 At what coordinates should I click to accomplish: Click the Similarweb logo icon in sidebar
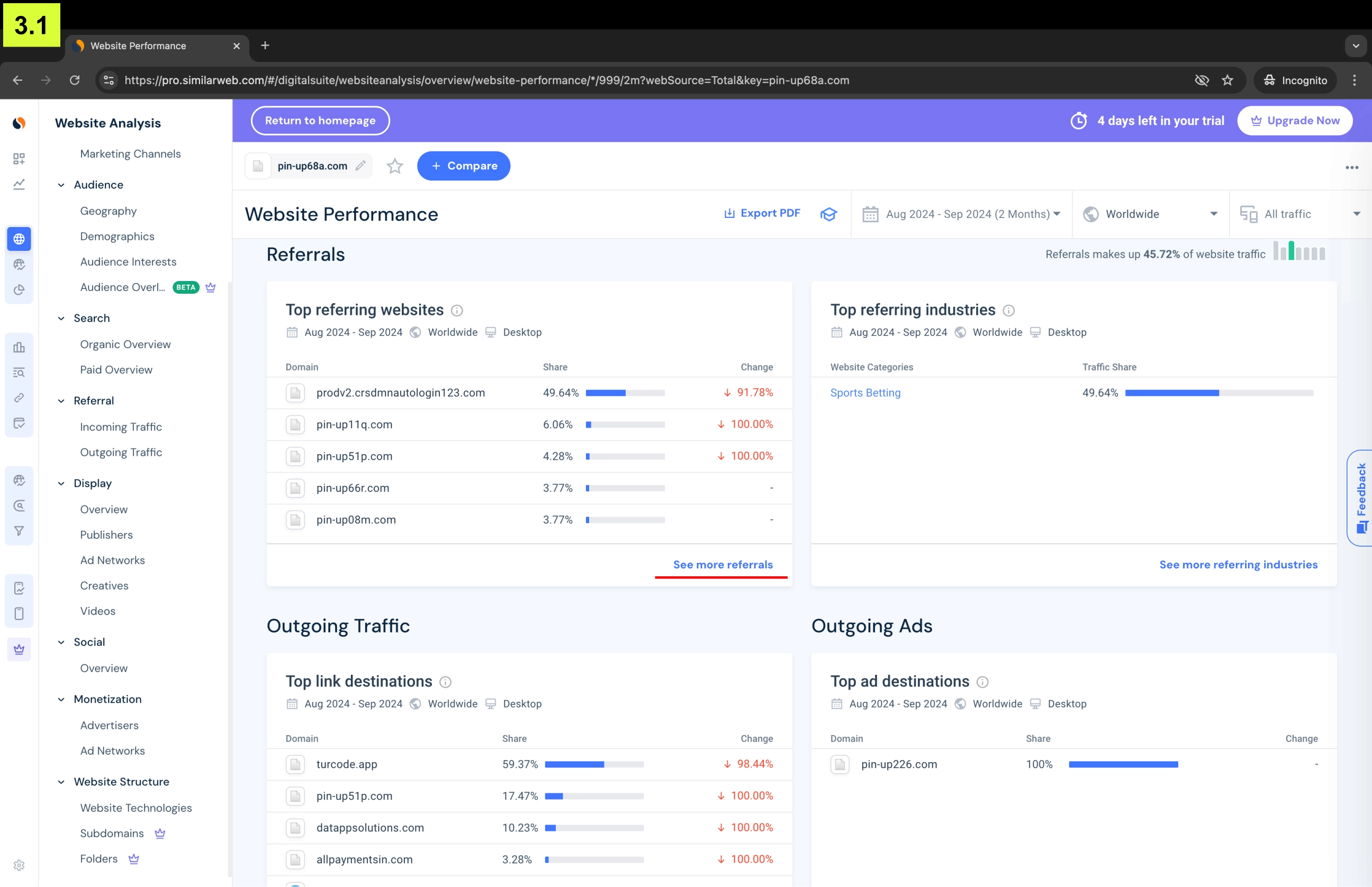19,123
